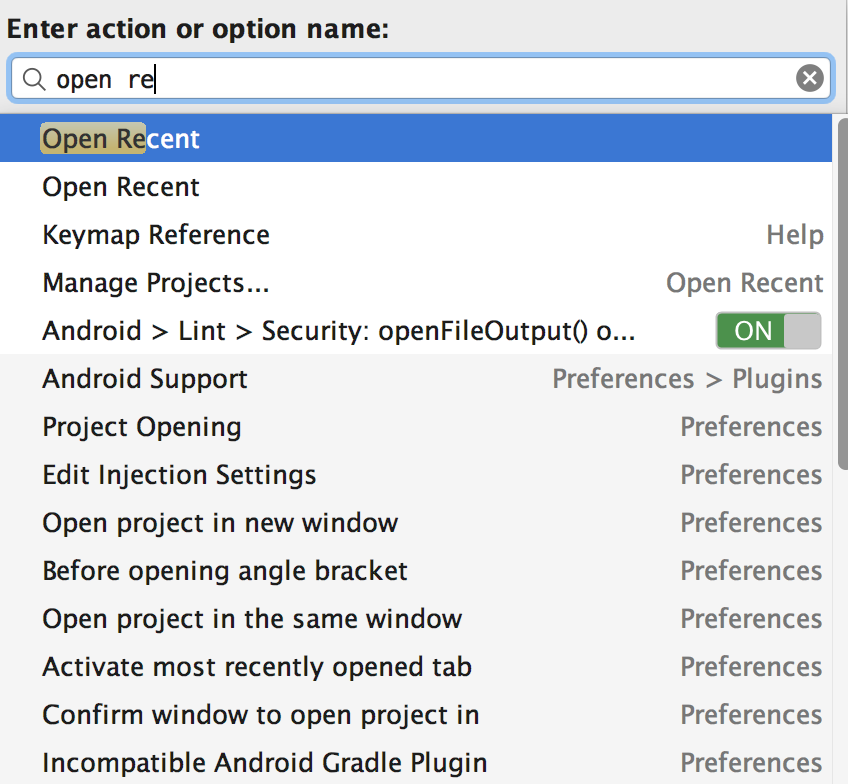848x784 pixels.
Task: Clear the search field with X icon
Action: pos(809,78)
